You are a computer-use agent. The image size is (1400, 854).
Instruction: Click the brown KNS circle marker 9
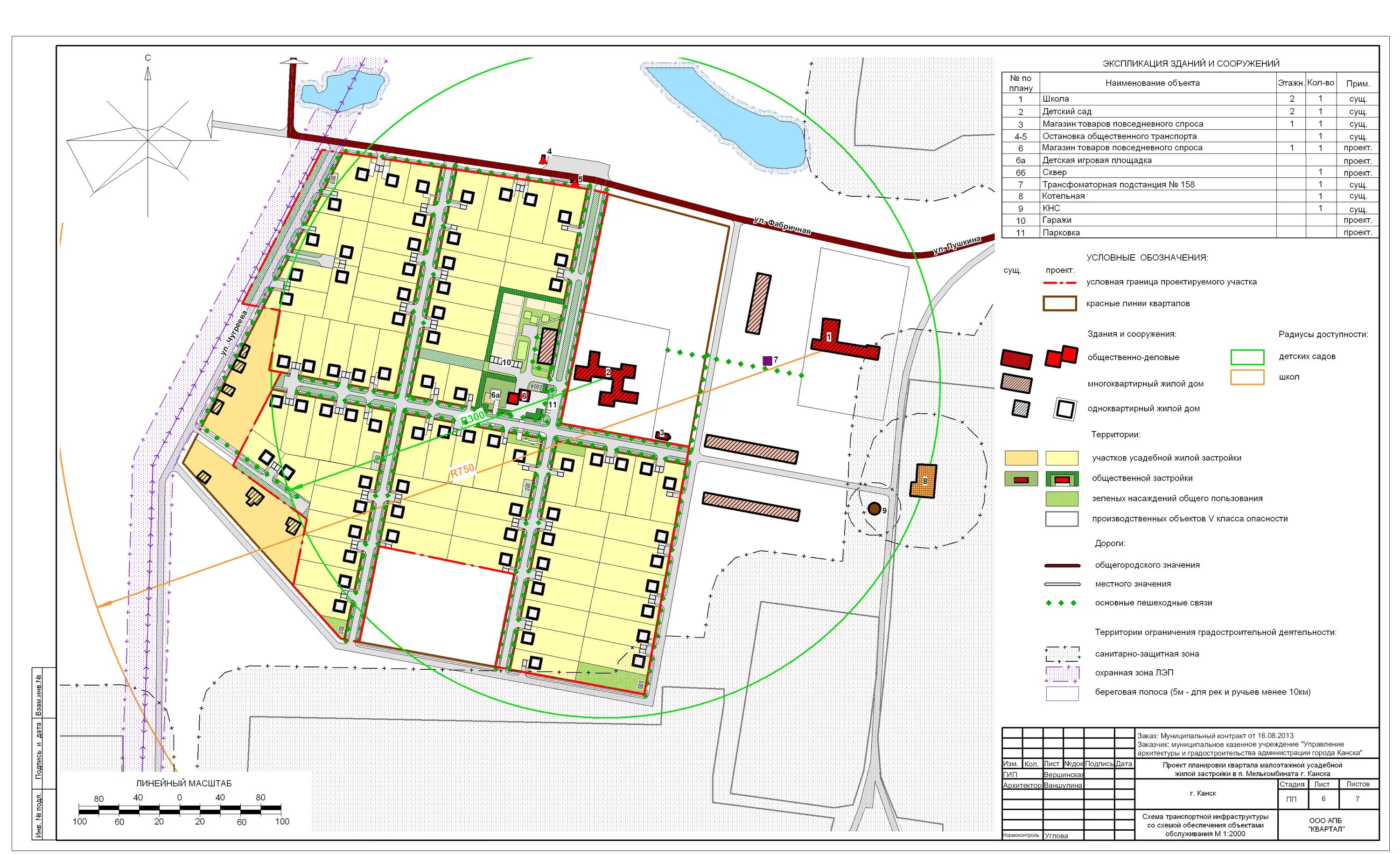874,509
